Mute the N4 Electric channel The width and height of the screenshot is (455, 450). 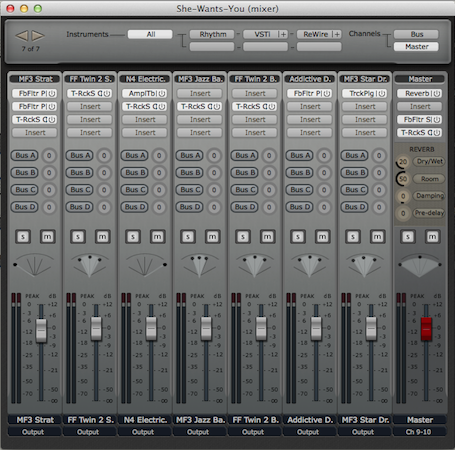[x=158, y=237]
